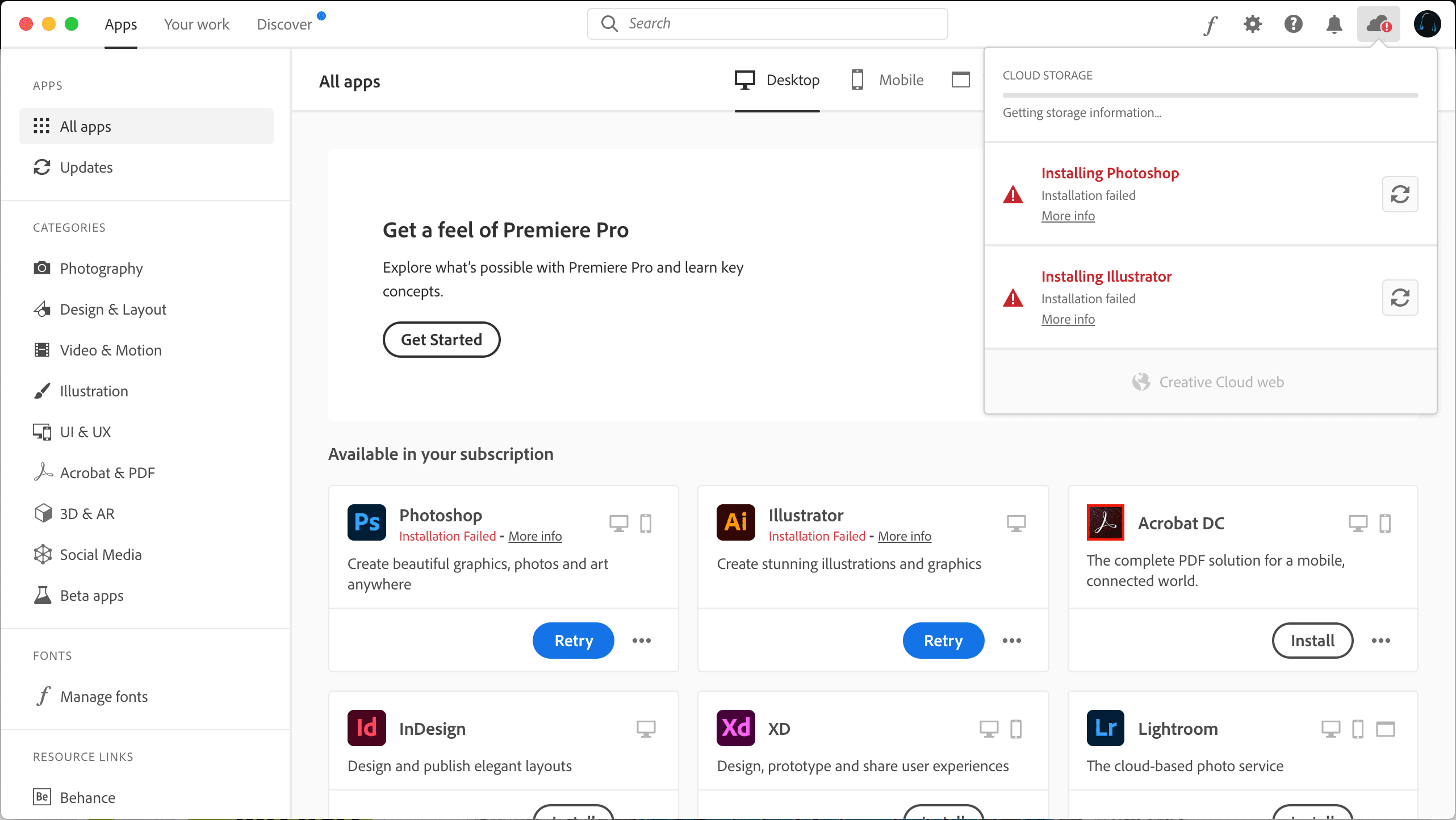Switch to the Your work tab
Image resolution: width=1456 pixels, height=820 pixels.
(196, 24)
